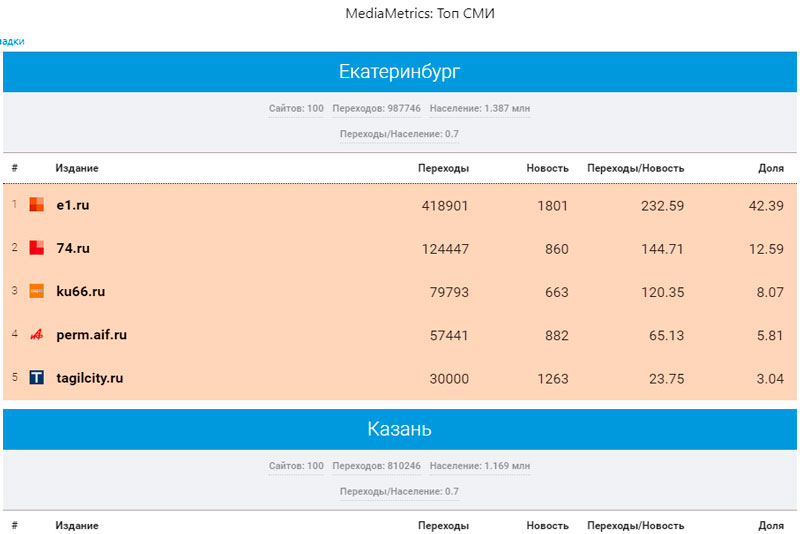Click the 74.ru red favicon icon

(x=36, y=248)
